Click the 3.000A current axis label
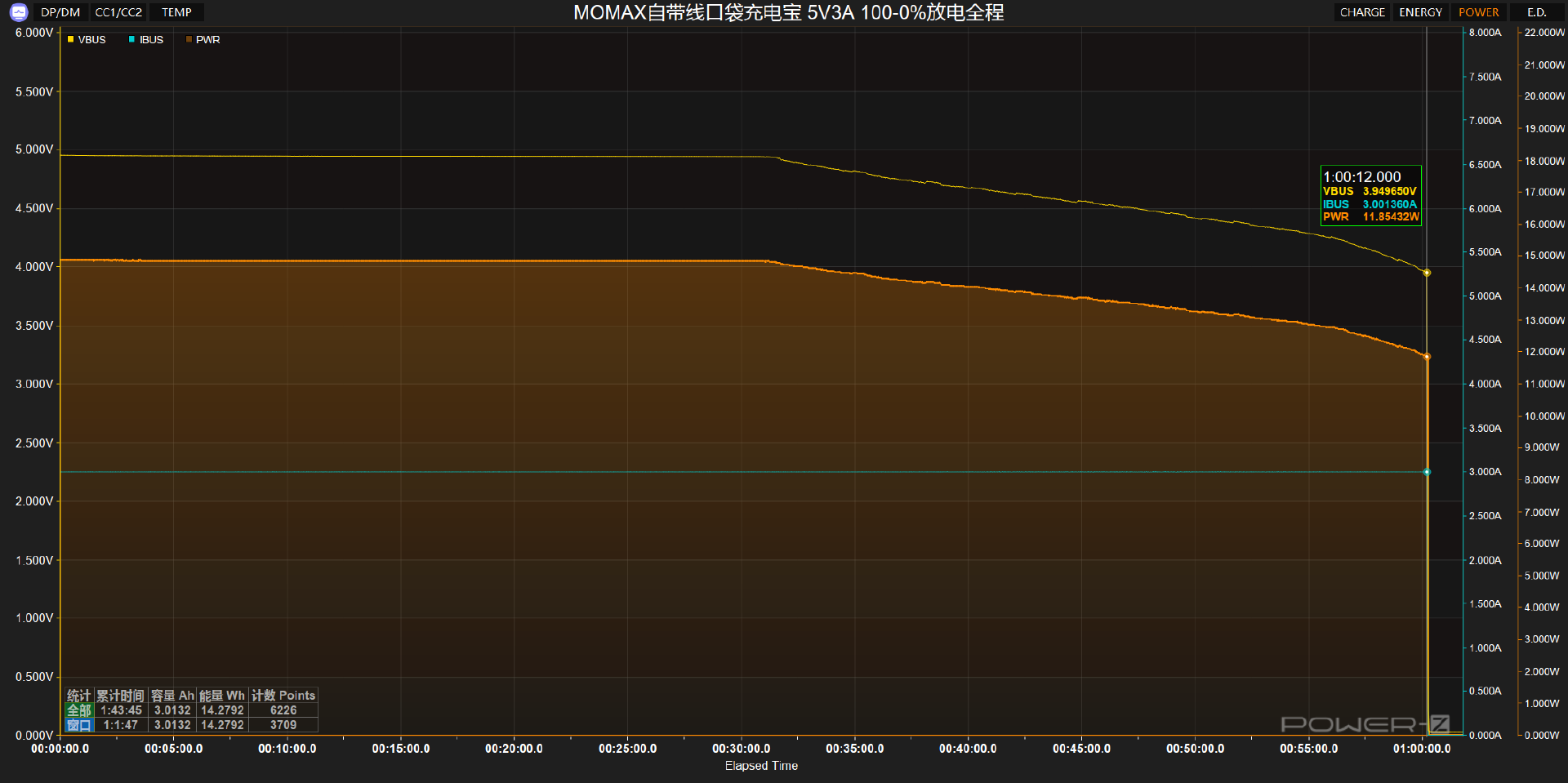Image resolution: width=1568 pixels, height=783 pixels. tap(1485, 472)
